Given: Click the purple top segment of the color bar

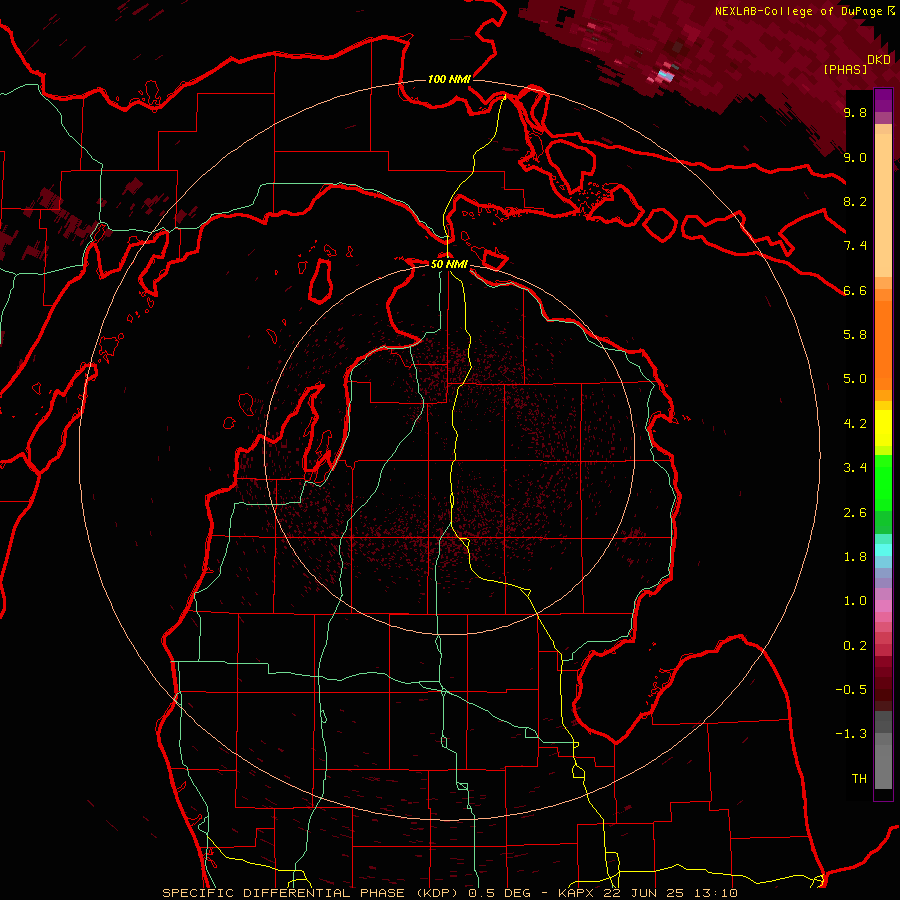Looking at the screenshot, I should tap(883, 100).
